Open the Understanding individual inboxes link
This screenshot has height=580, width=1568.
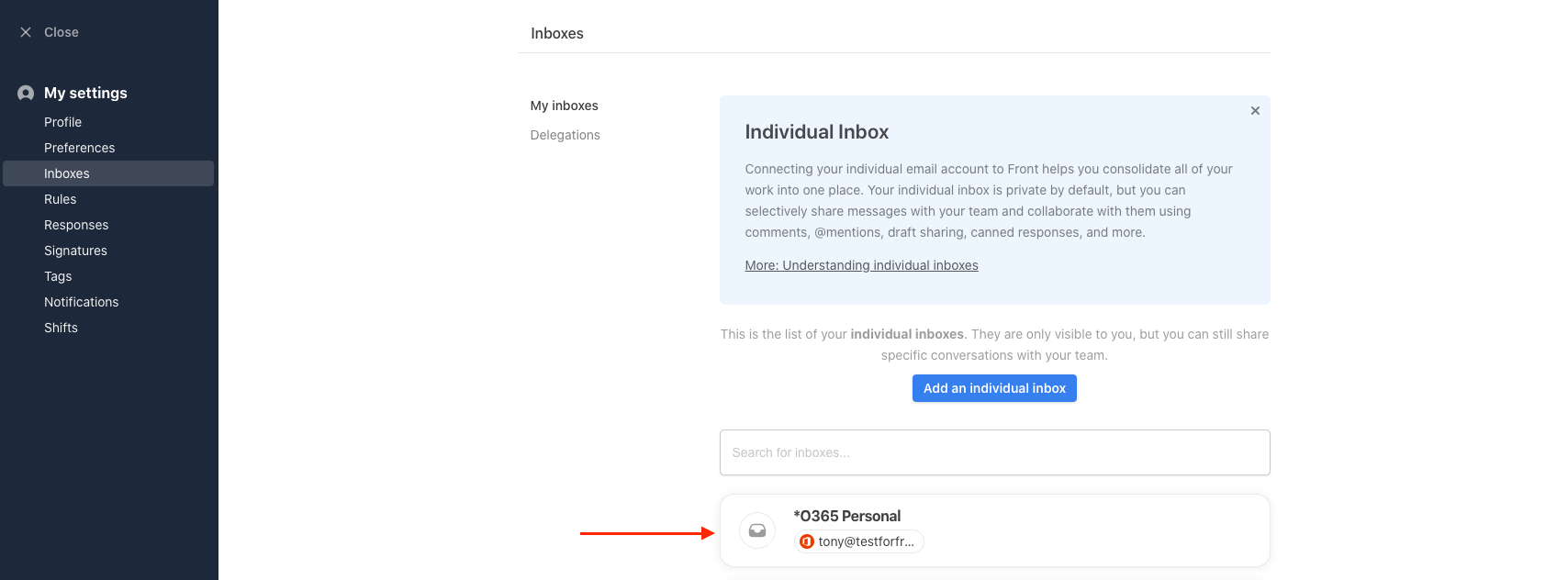(861, 265)
